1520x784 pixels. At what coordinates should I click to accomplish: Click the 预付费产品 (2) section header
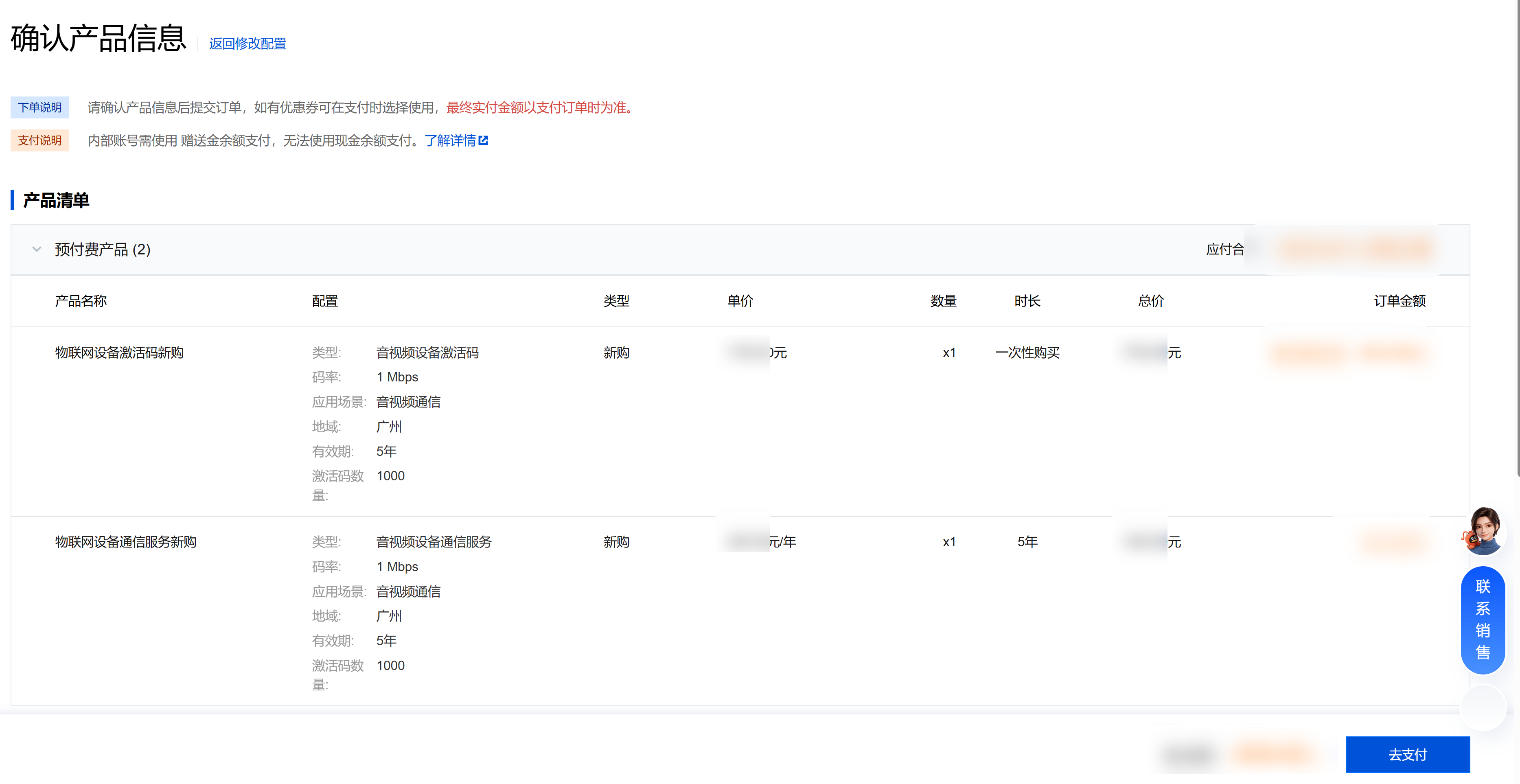click(103, 250)
